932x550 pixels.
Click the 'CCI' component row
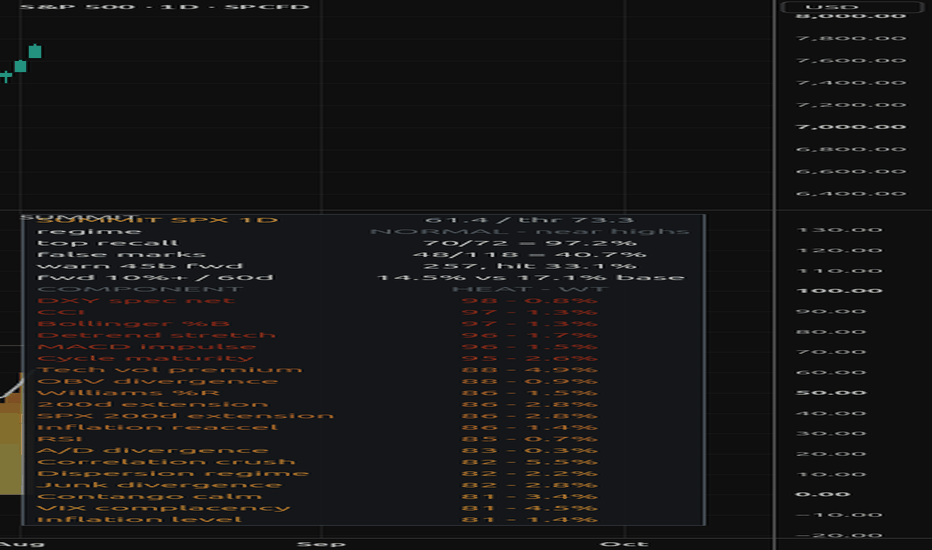(61, 312)
